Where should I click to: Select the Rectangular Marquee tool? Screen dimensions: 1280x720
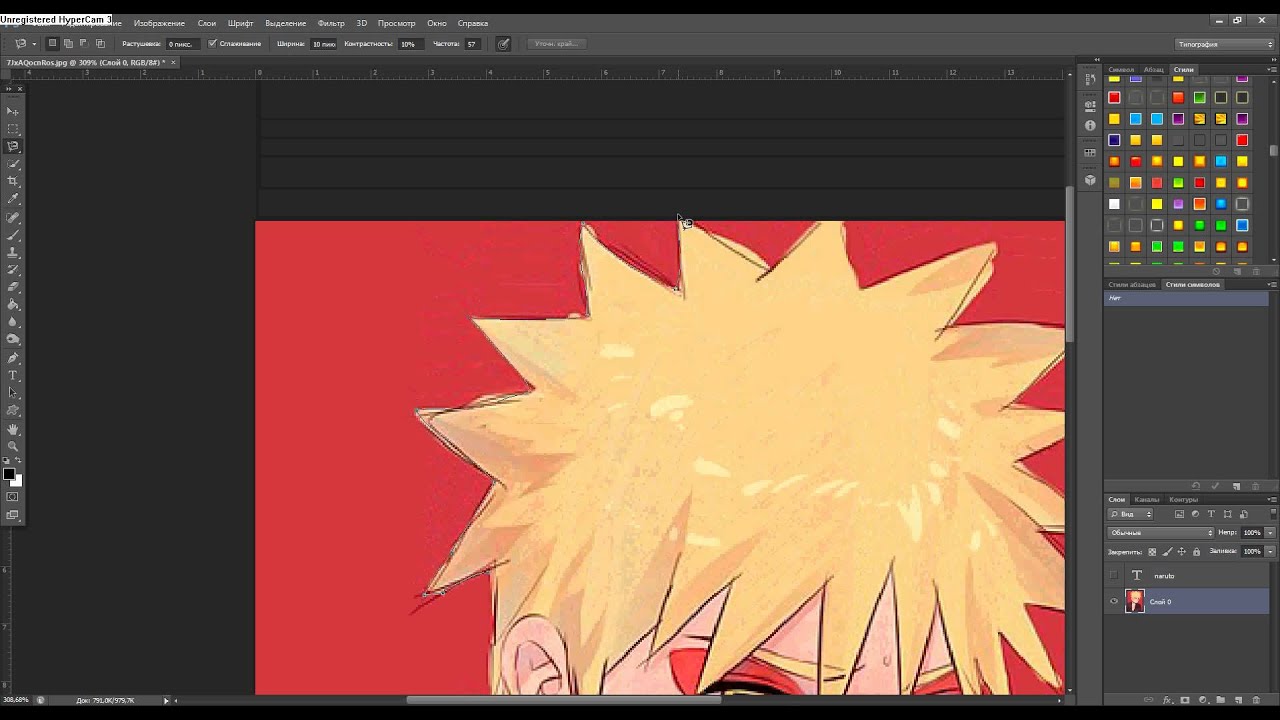pos(13,129)
